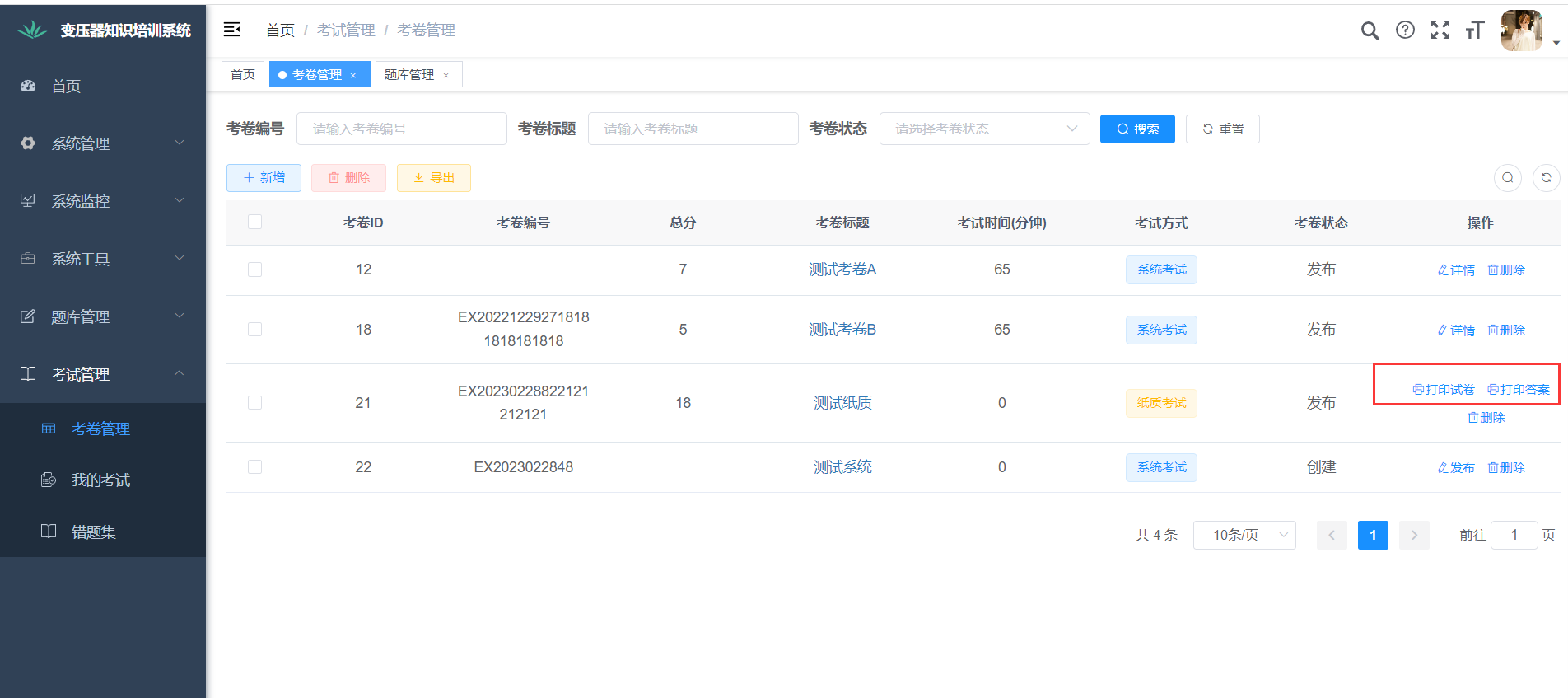Viewport: 1568px width, 698px height.
Task: Open the 考卷状态 dropdown
Action: point(984,129)
